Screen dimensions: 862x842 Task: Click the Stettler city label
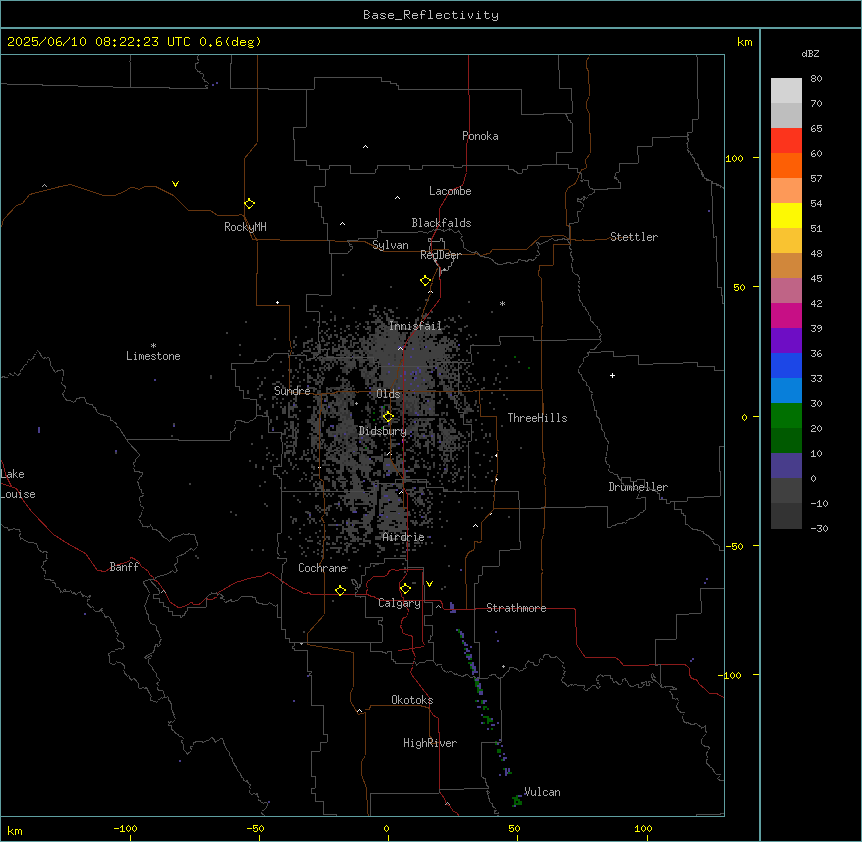click(x=634, y=237)
